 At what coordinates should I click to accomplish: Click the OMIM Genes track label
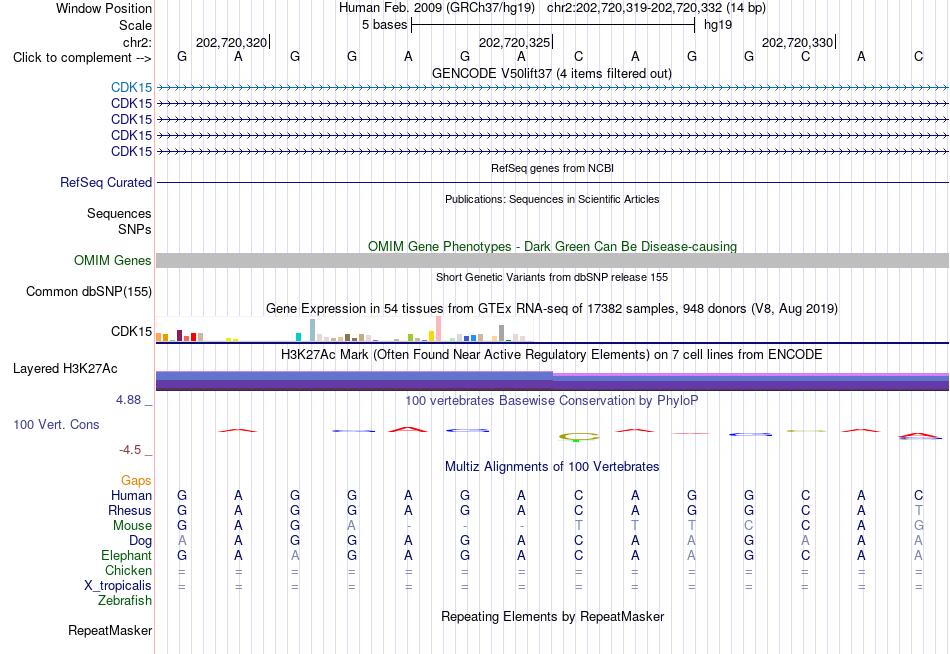click(x=112, y=261)
